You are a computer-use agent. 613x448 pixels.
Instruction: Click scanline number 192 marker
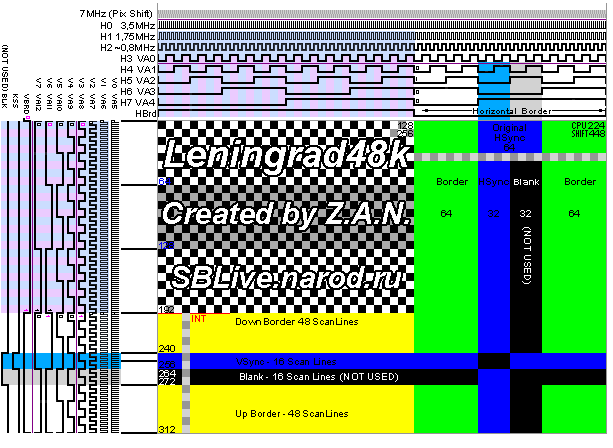(x=167, y=311)
